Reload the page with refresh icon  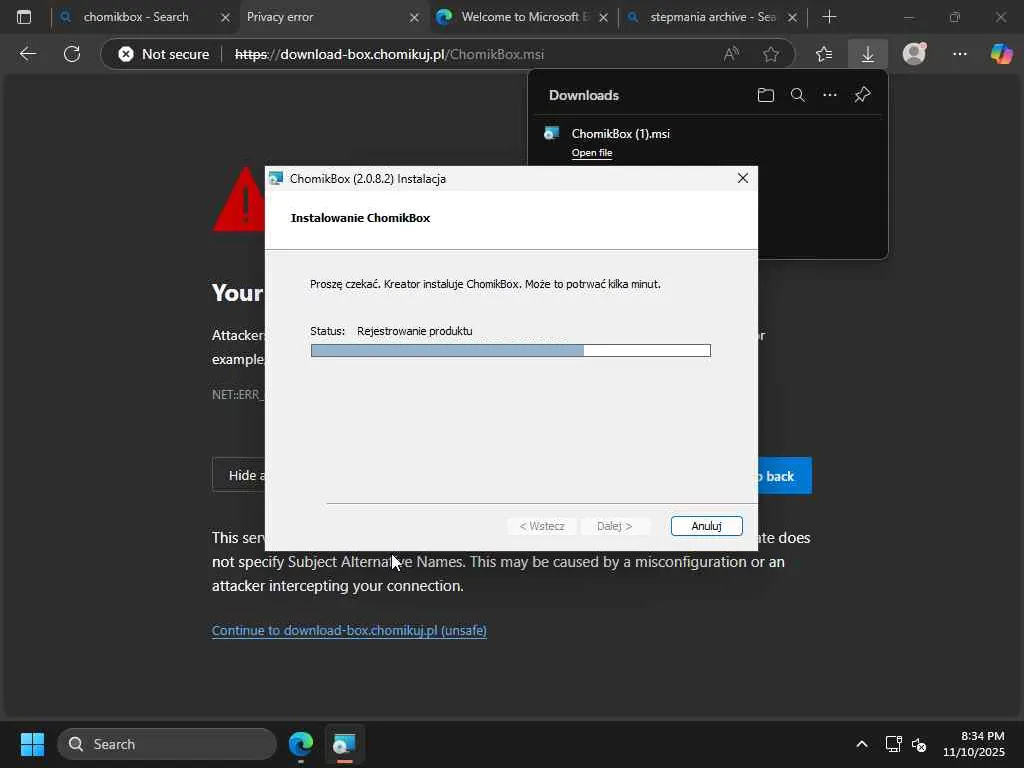(x=72, y=54)
